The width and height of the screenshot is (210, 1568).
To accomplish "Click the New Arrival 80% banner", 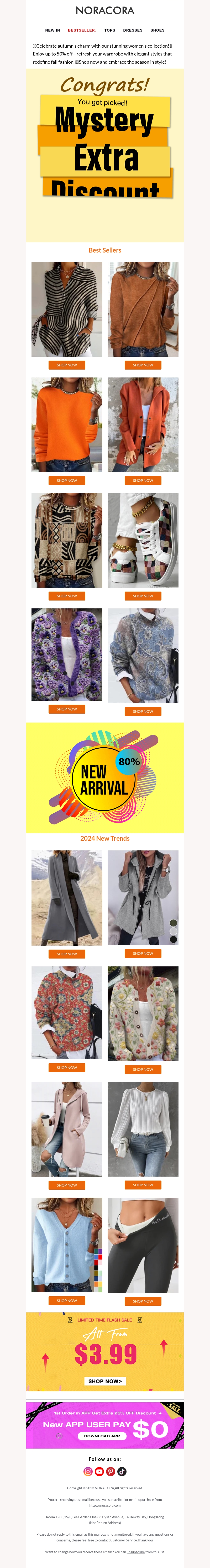I will [105, 777].
